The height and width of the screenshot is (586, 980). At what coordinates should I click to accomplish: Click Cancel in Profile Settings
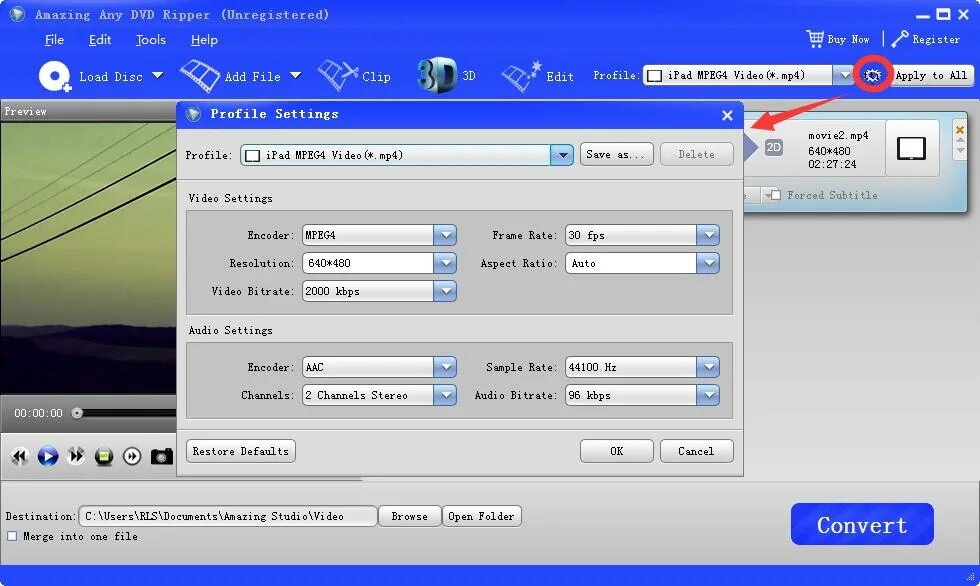[x=696, y=451]
